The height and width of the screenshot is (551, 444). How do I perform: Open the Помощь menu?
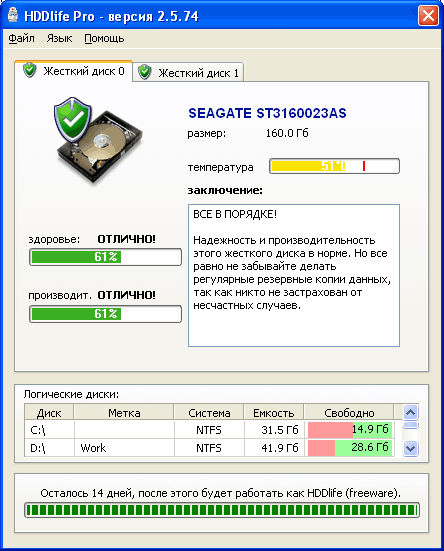(x=104, y=38)
